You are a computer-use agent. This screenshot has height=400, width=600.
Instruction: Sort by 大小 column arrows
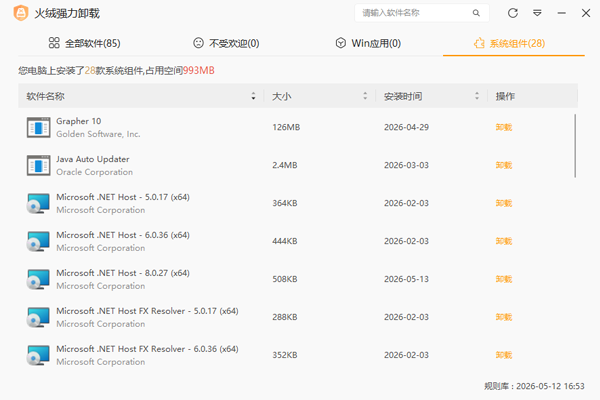tap(365, 96)
